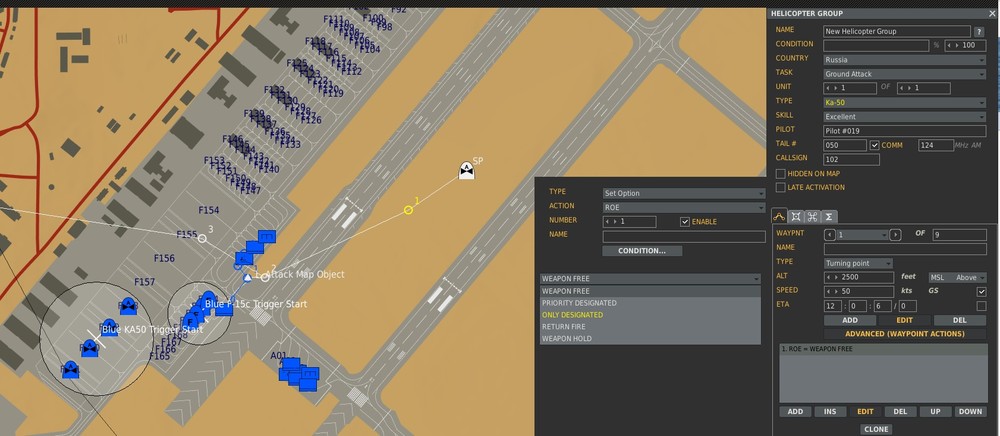Screen dimensions: 1000x436
Task: Click the CALLSIGN field showing 102
Action: pyautogui.click(x=851, y=159)
